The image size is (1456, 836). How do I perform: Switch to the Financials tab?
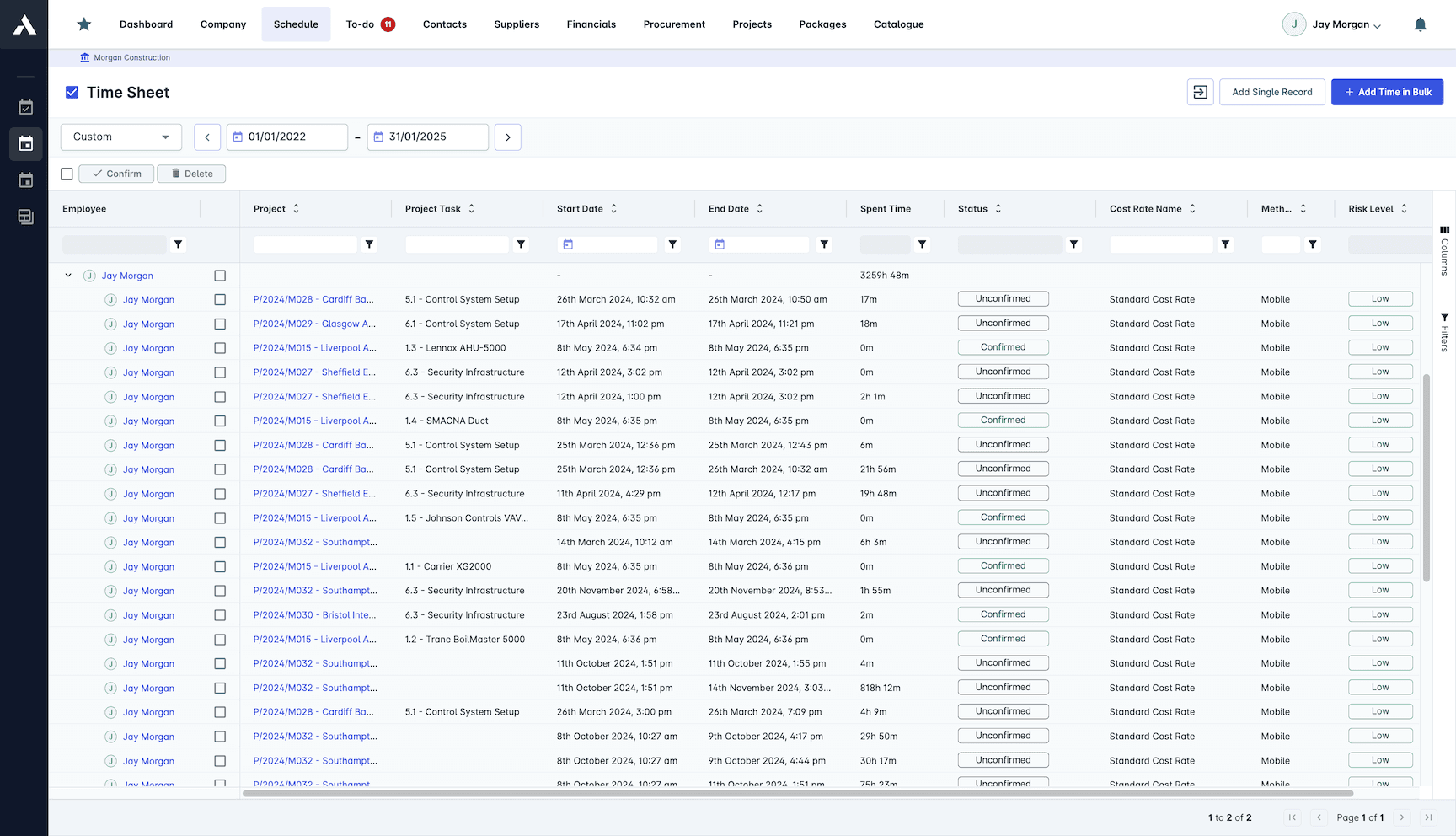coord(591,24)
